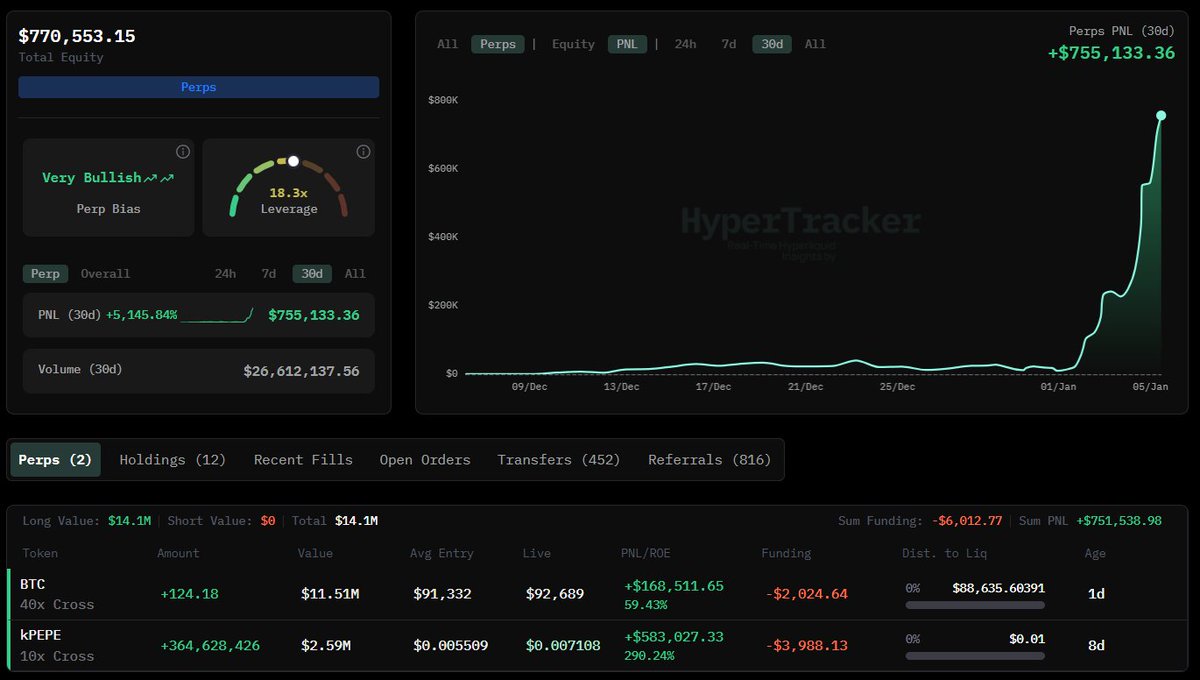The height and width of the screenshot is (680, 1200).
Task: Click the BTC token row name
Action: [33, 584]
